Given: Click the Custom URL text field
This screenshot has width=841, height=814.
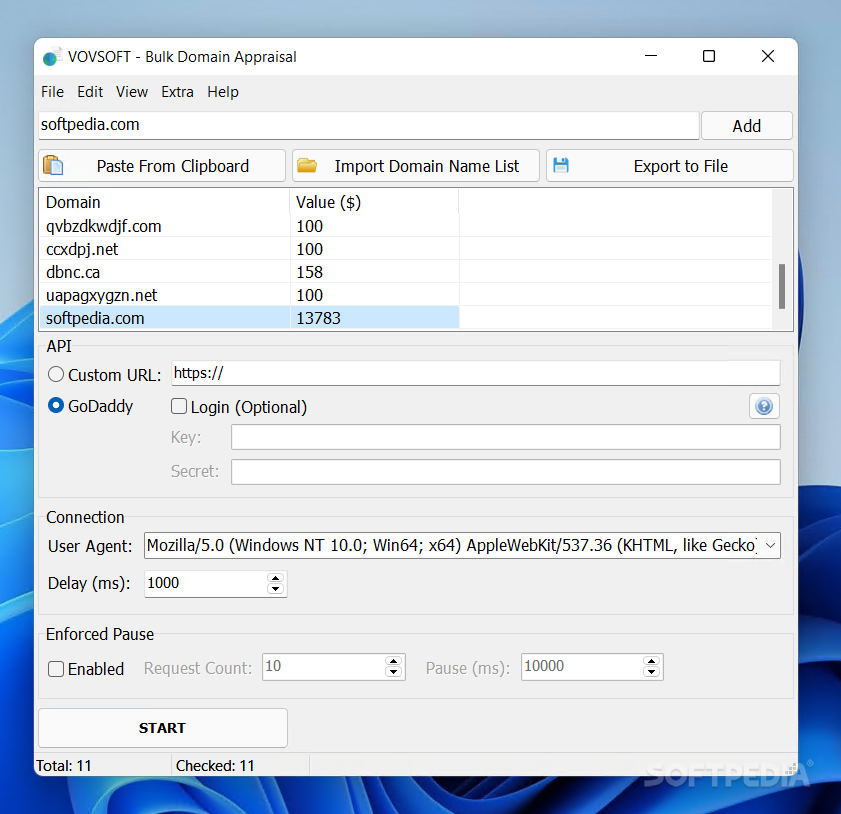Looking at the screenshot, I should click(476, 373).
